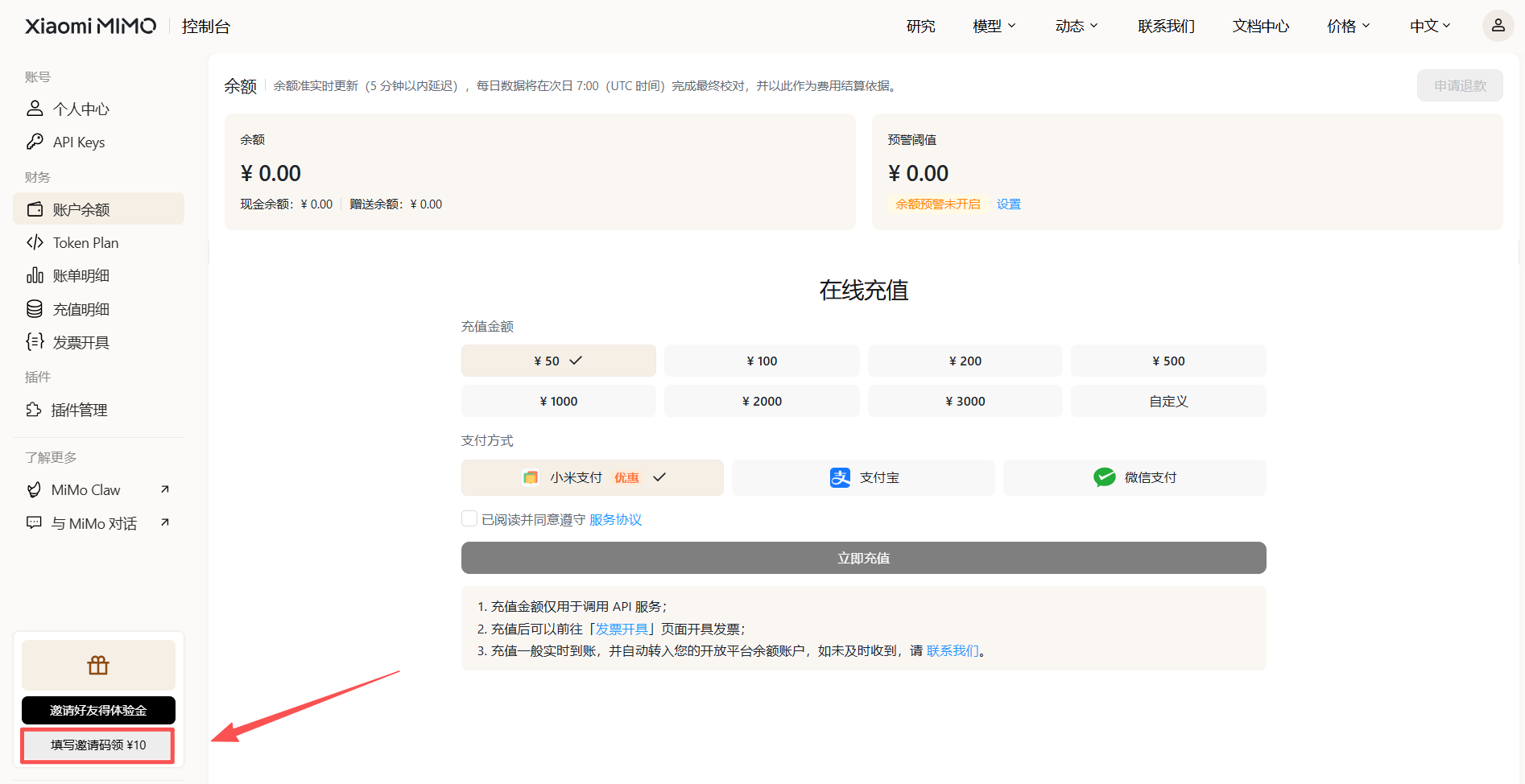The width and height of the screenshot is (1525, 784).
Task: Go to 充值明细 in the sidebar
Action: (98, 309)
